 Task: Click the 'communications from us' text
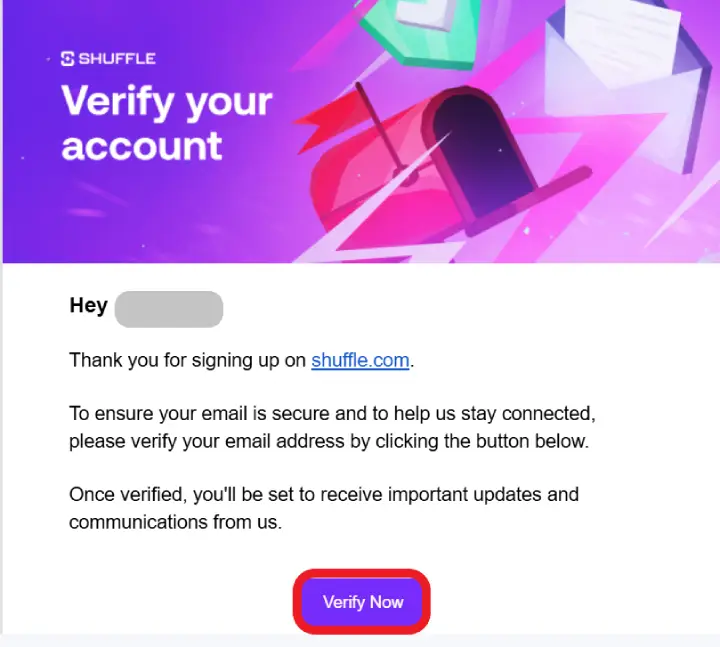coord(175,522)
